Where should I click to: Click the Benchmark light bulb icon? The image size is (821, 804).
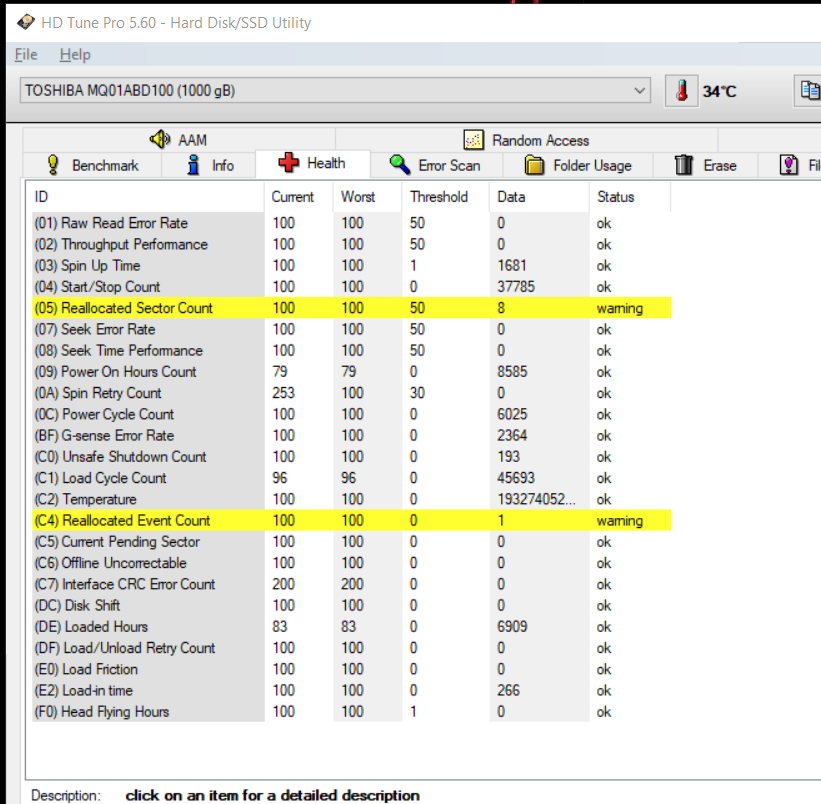(x=53, y=165)
